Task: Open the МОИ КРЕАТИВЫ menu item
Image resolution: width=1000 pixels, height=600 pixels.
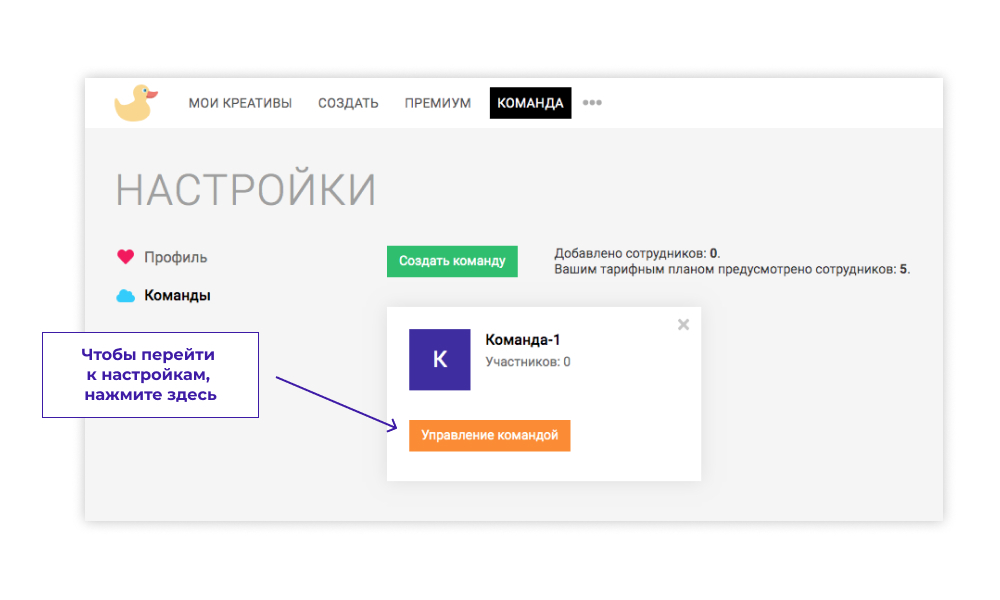Action: pyautogui.click(x=240, y=103)
